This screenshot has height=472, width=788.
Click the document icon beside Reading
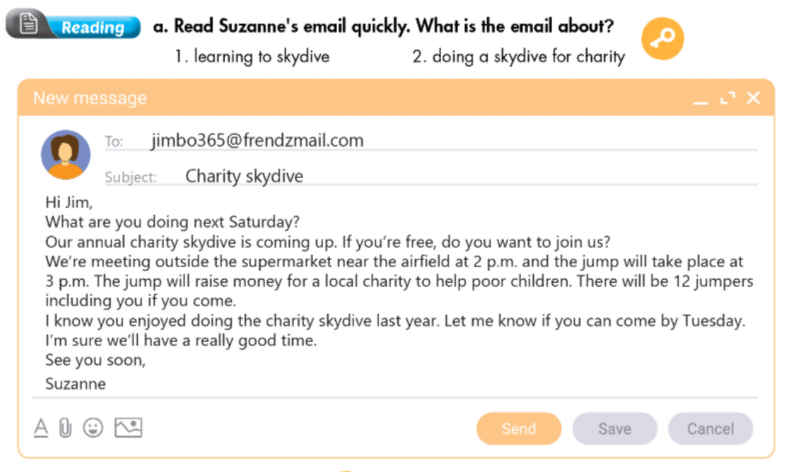pyautogui.click(x=29, y=26)
